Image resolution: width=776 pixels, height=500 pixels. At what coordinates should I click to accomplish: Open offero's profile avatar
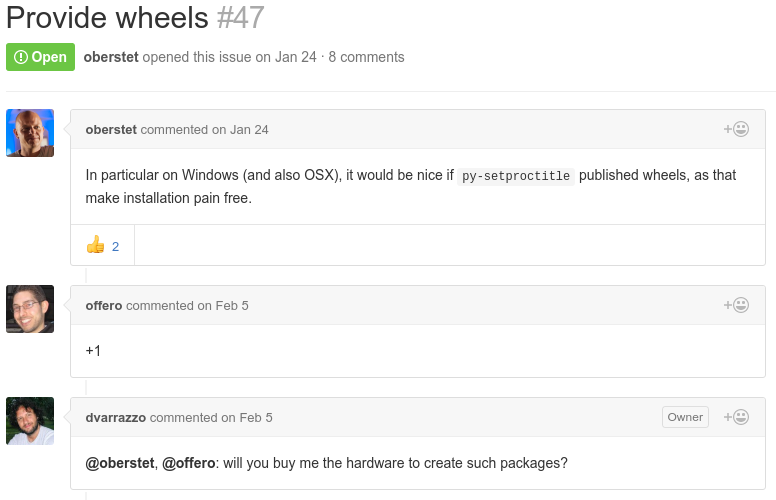30,309
